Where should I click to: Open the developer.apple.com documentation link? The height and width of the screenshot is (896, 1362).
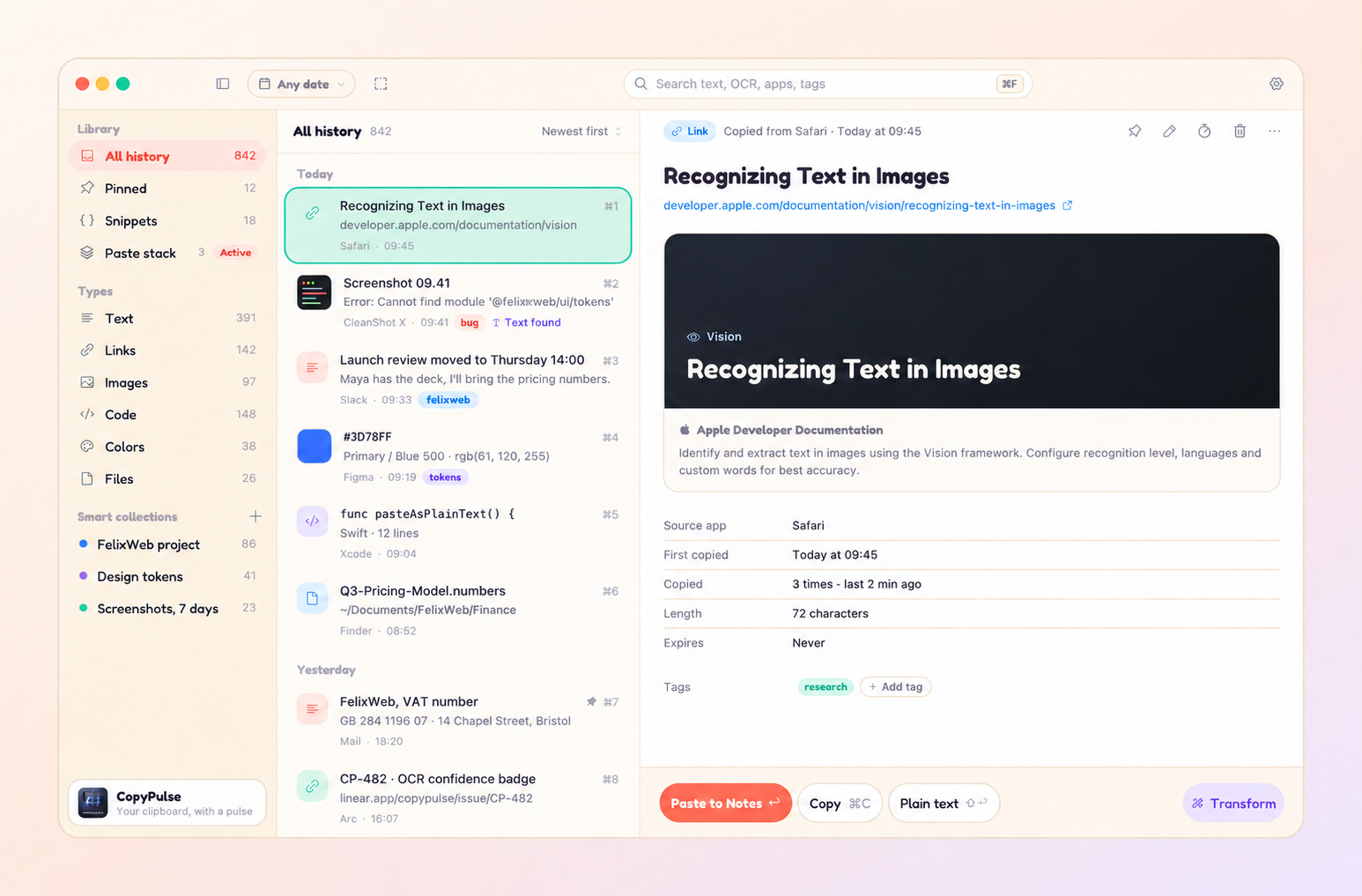[x=859, y=205]
